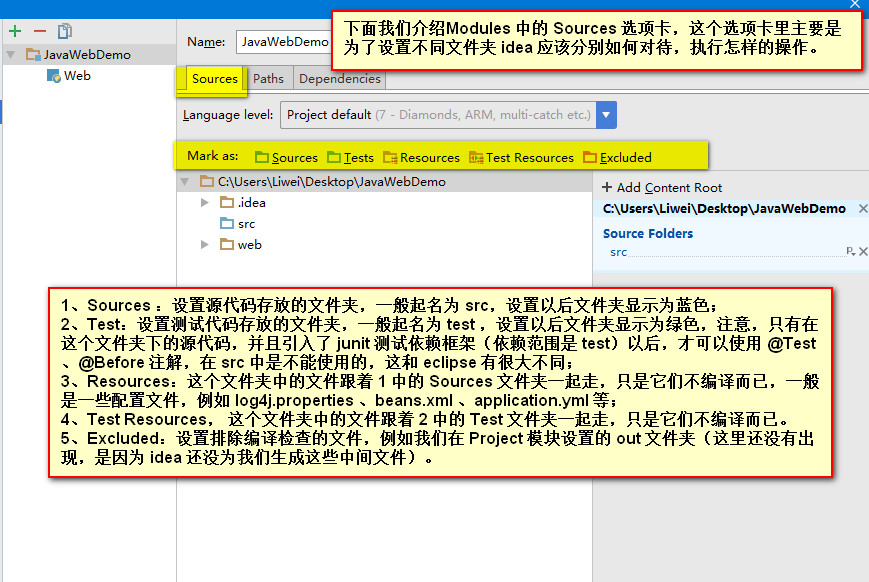Click the Resources folder icon in Mark as
The width and height of the screenshot is (869, 582).
[390, 157]
